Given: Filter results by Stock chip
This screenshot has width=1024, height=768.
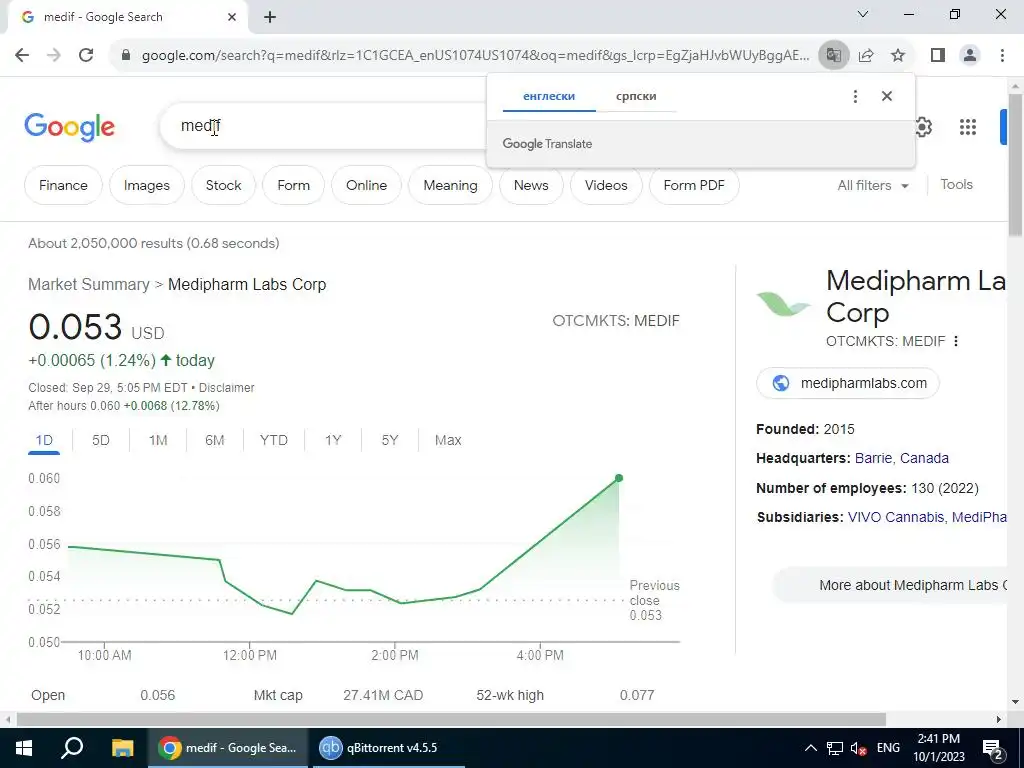Looking at the screenshot, I should click(223, 185).
